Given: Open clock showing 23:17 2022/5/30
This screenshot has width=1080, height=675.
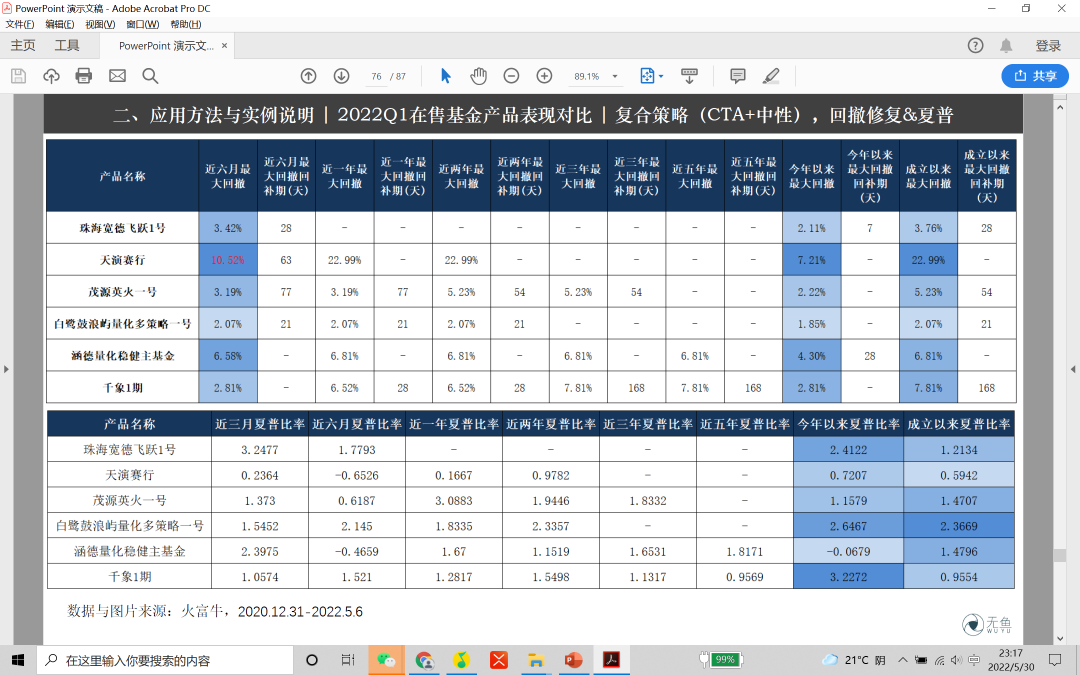Looking at the screenshot, I should (x=1010, y=660).
